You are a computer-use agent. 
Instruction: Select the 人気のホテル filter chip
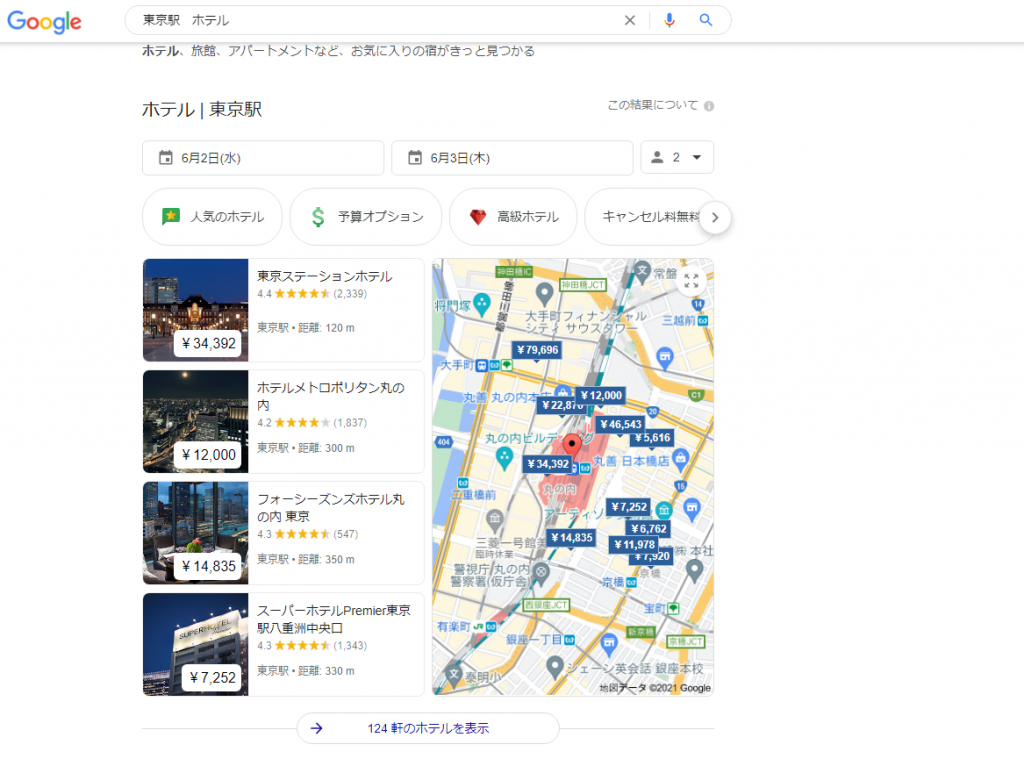pyautogui.click(x=212, y=217)
